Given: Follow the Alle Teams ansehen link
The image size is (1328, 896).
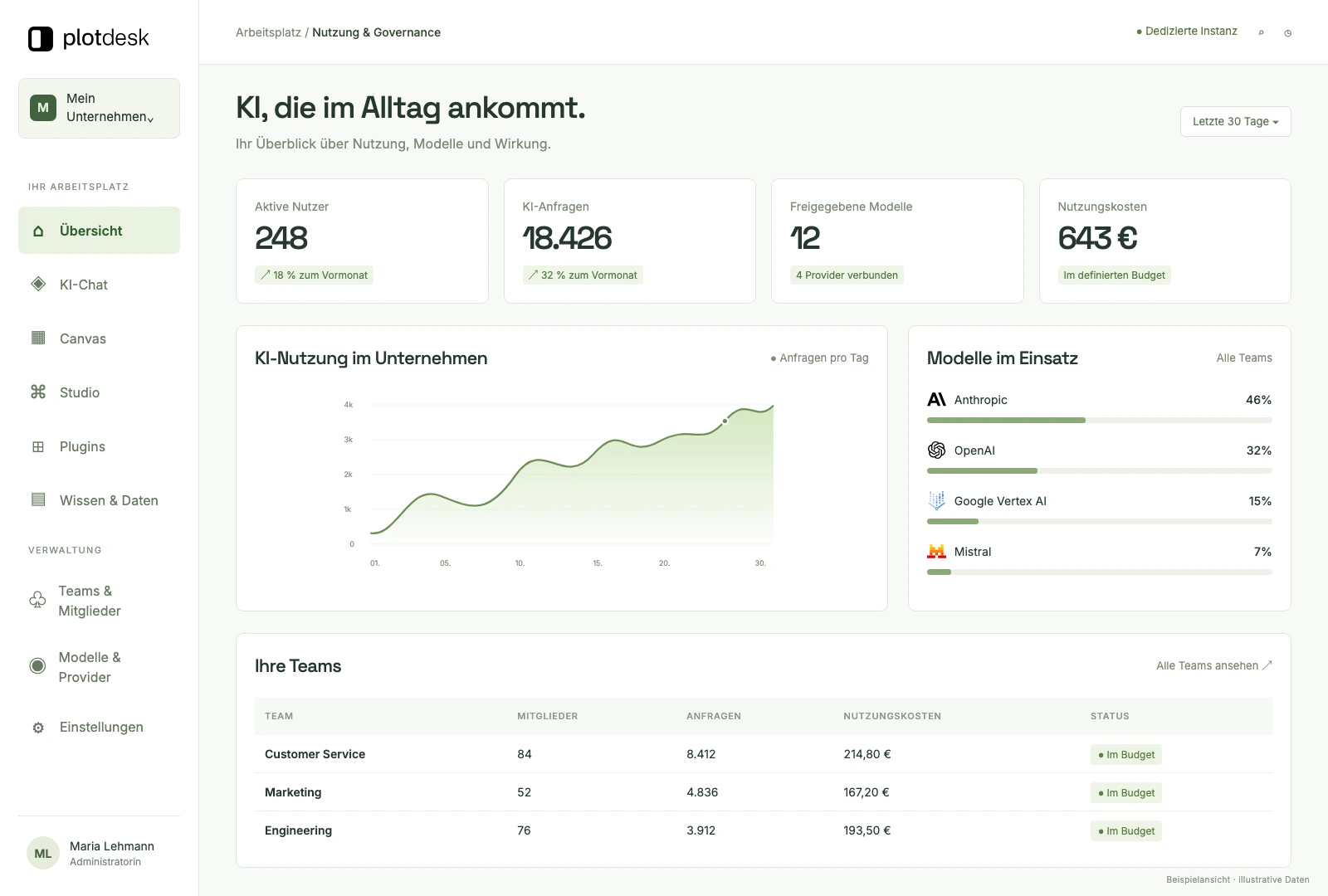Looking at the screenshot, I should click(x=1213, y=665).
